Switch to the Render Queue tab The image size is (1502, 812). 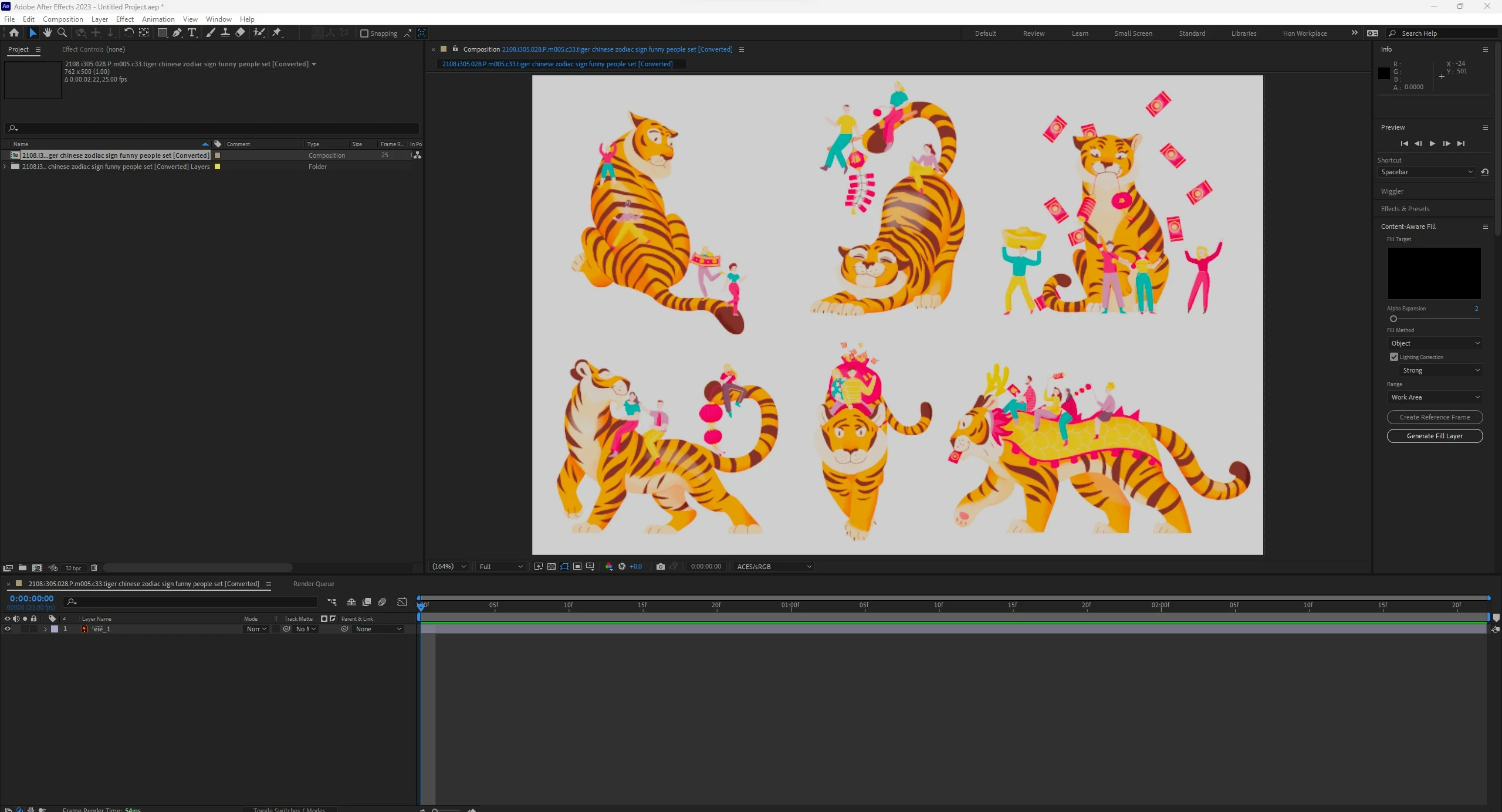(313, 584)
